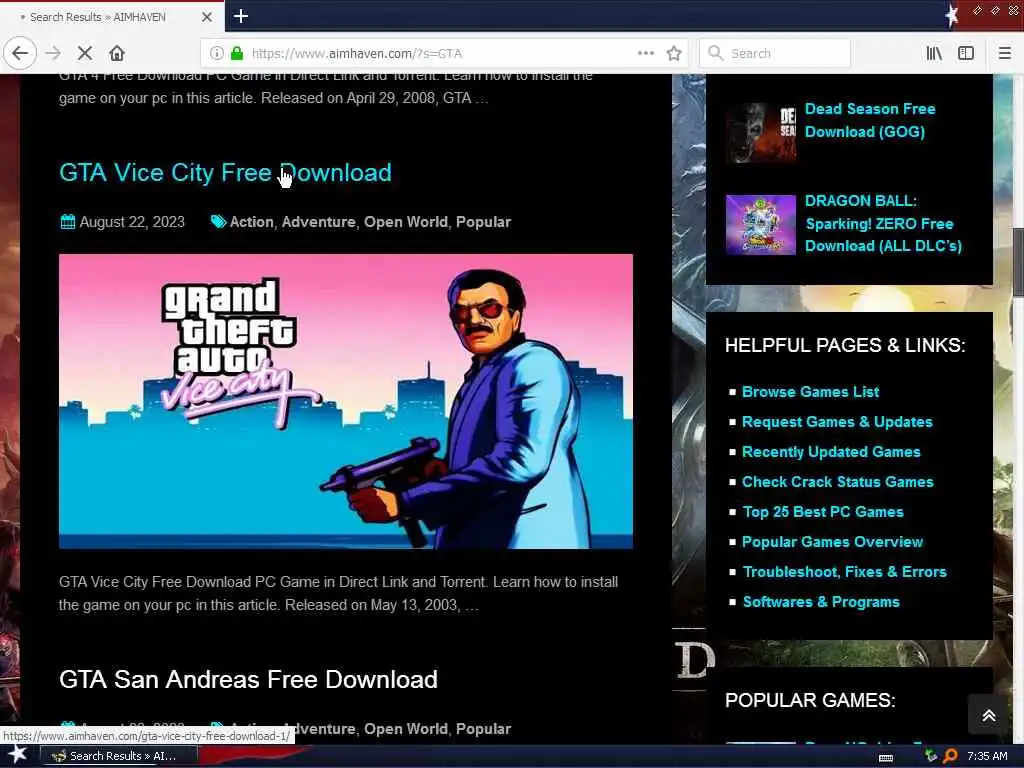Click the DRAGON BALL Sparking ZERO thumbnail

[x=761, y=225]
